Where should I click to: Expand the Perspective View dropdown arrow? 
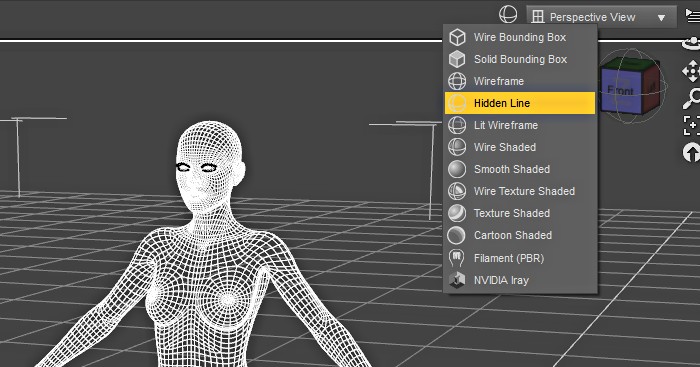(662, 17)
